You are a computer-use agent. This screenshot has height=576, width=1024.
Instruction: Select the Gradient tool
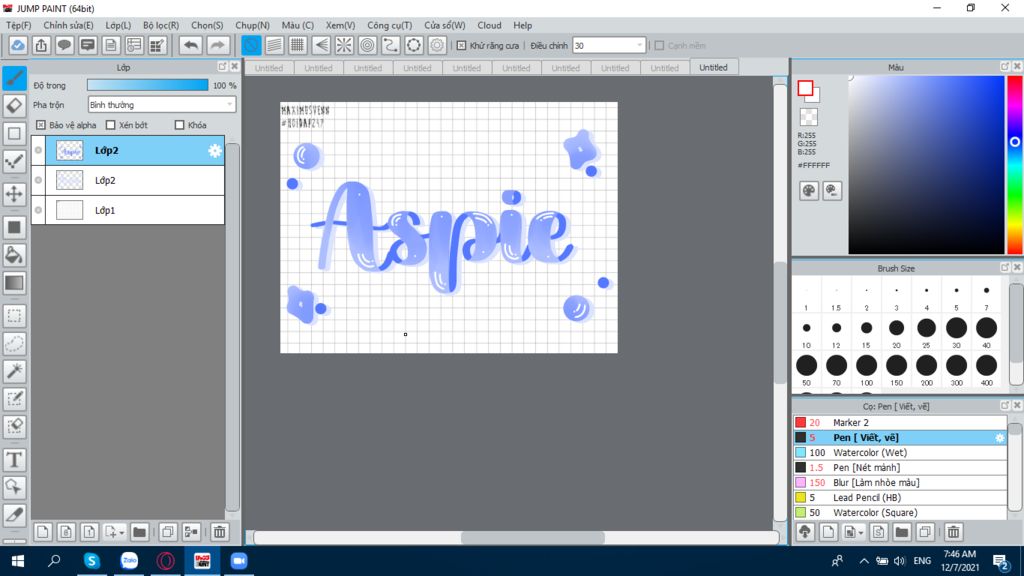[x=14, y=283]
